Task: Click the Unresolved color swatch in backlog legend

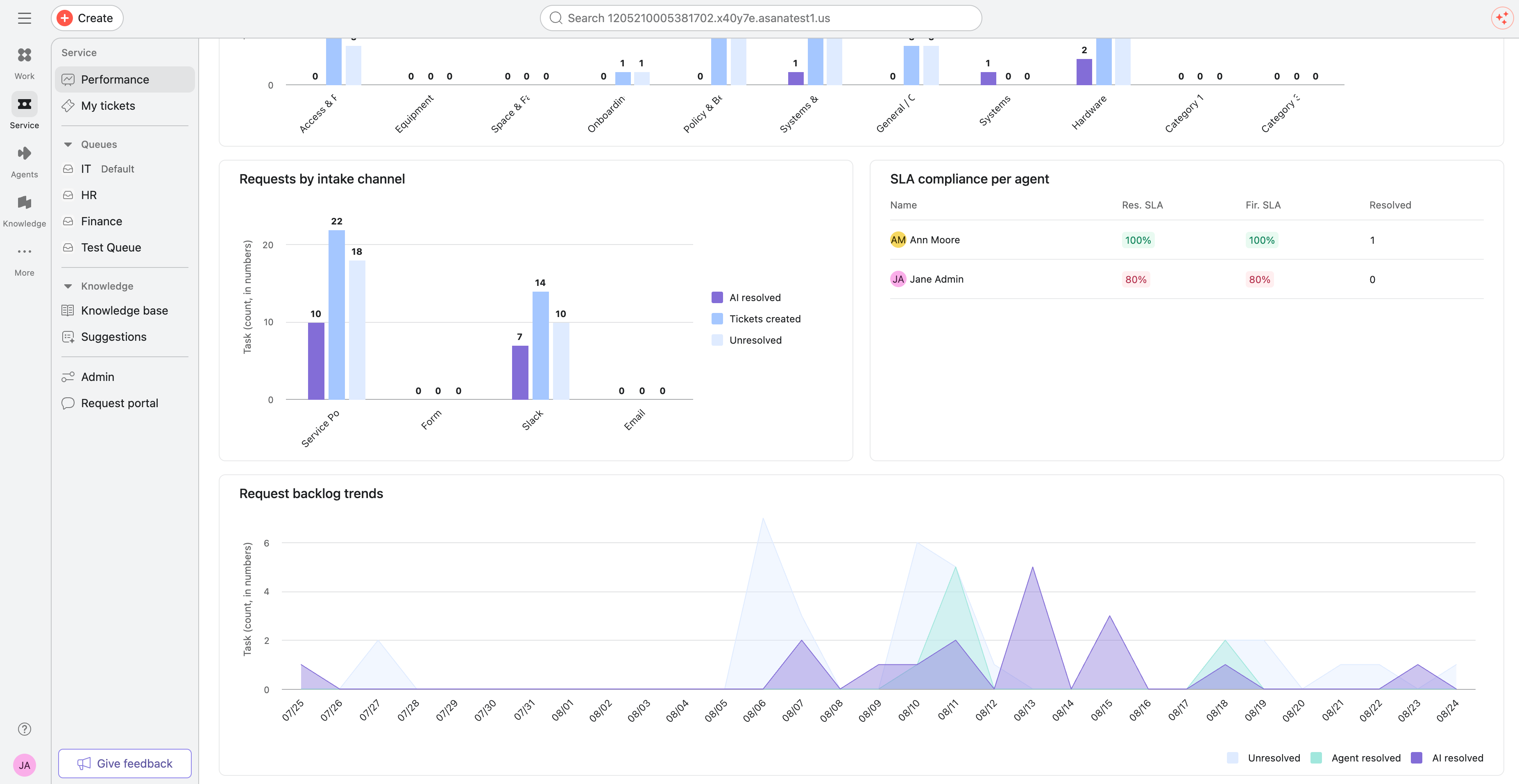Action: (1232, 758)
